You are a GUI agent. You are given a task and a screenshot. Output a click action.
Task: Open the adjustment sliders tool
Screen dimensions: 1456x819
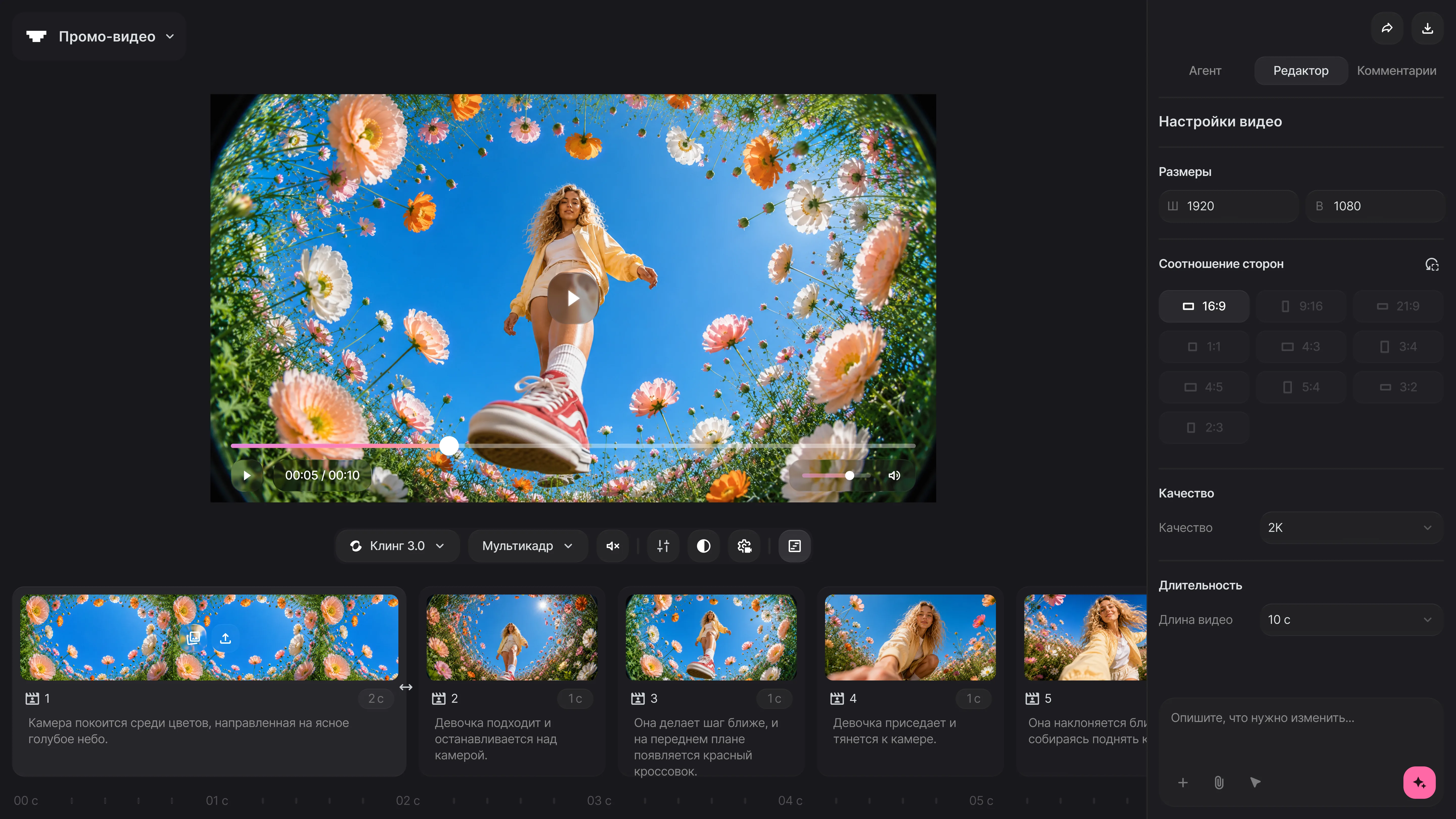[x=663, y=546]
